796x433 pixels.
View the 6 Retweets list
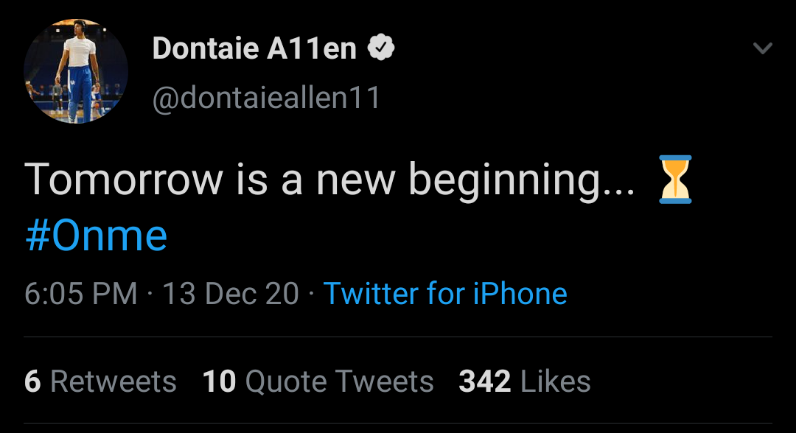100,381
